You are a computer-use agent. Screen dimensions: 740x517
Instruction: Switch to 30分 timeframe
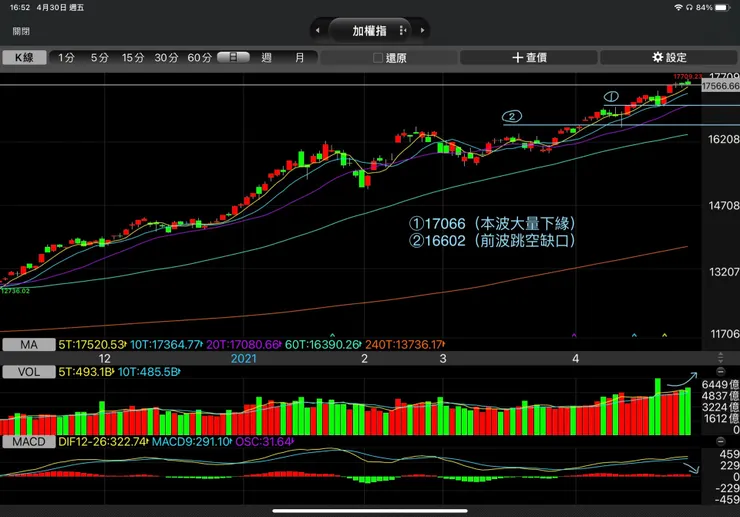pyautogui.click(x=167, y=58)
